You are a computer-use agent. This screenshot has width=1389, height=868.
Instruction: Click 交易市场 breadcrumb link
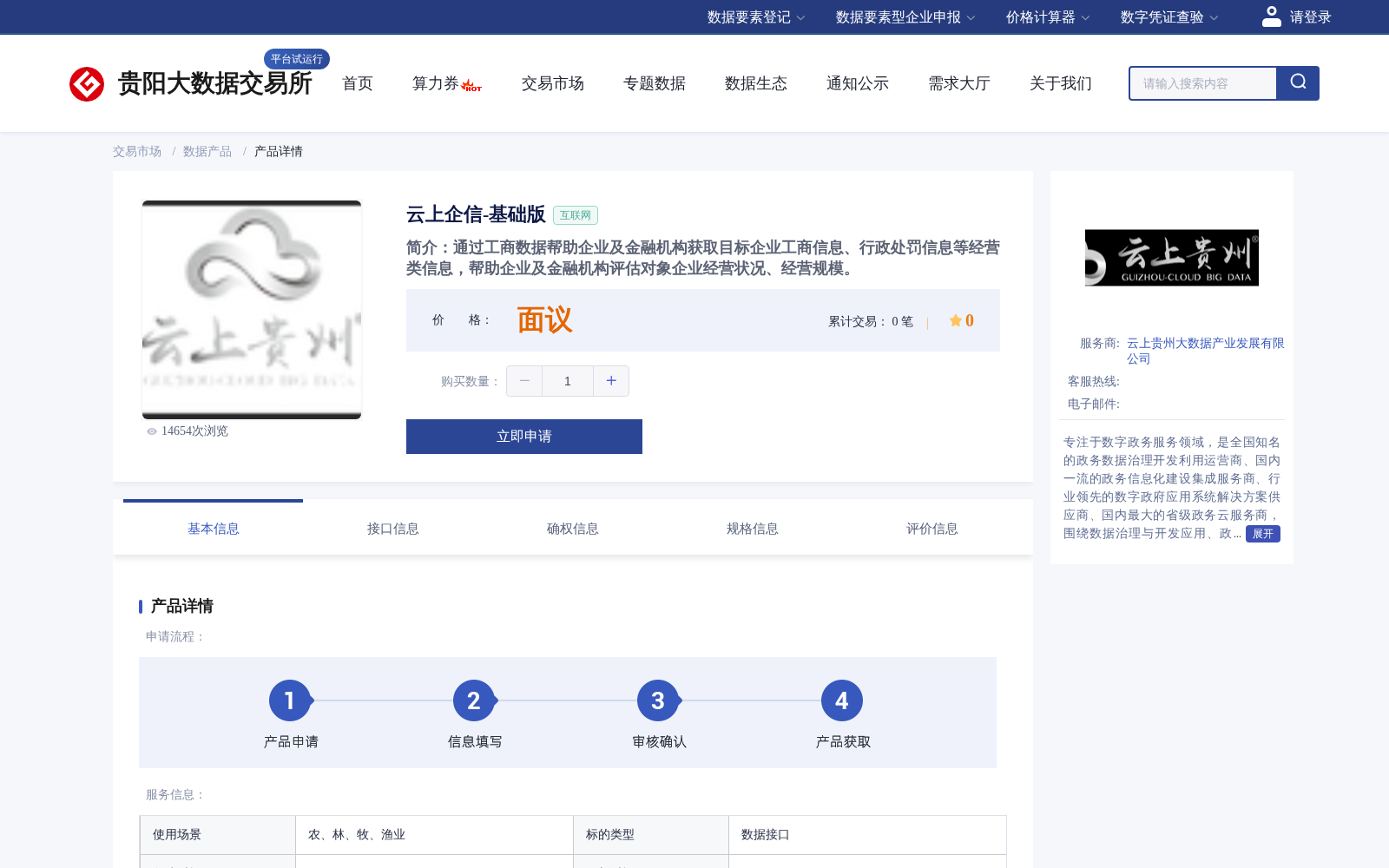(x=137, y=151)
